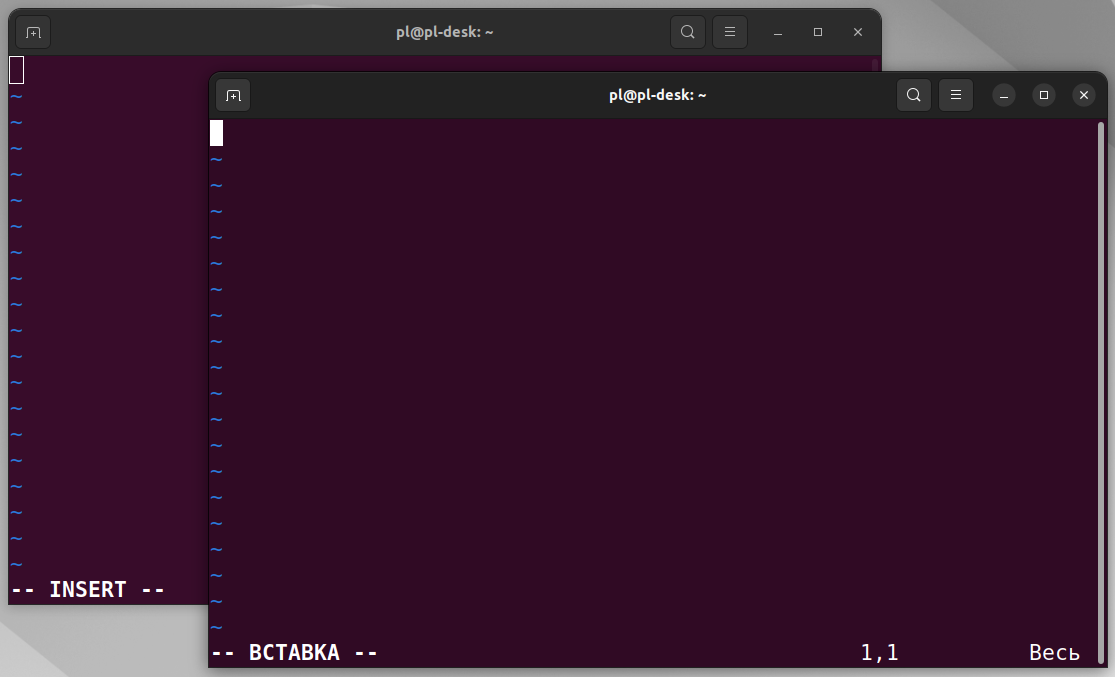The image size is (1115, 677).
Task: Maximize the front terminal window
Action: point(1044,95)
